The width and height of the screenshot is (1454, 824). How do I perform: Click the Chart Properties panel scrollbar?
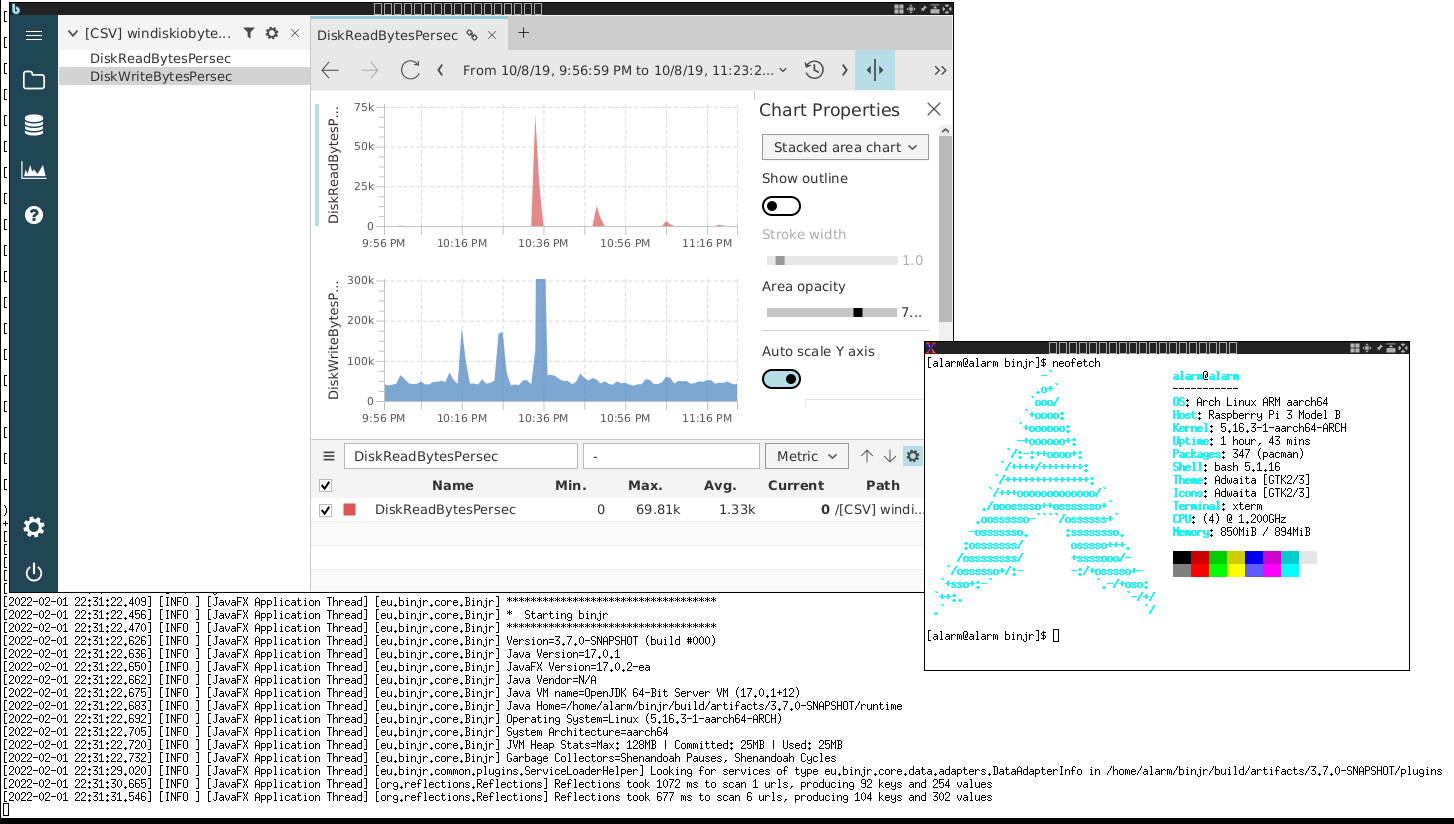point(945,228)
